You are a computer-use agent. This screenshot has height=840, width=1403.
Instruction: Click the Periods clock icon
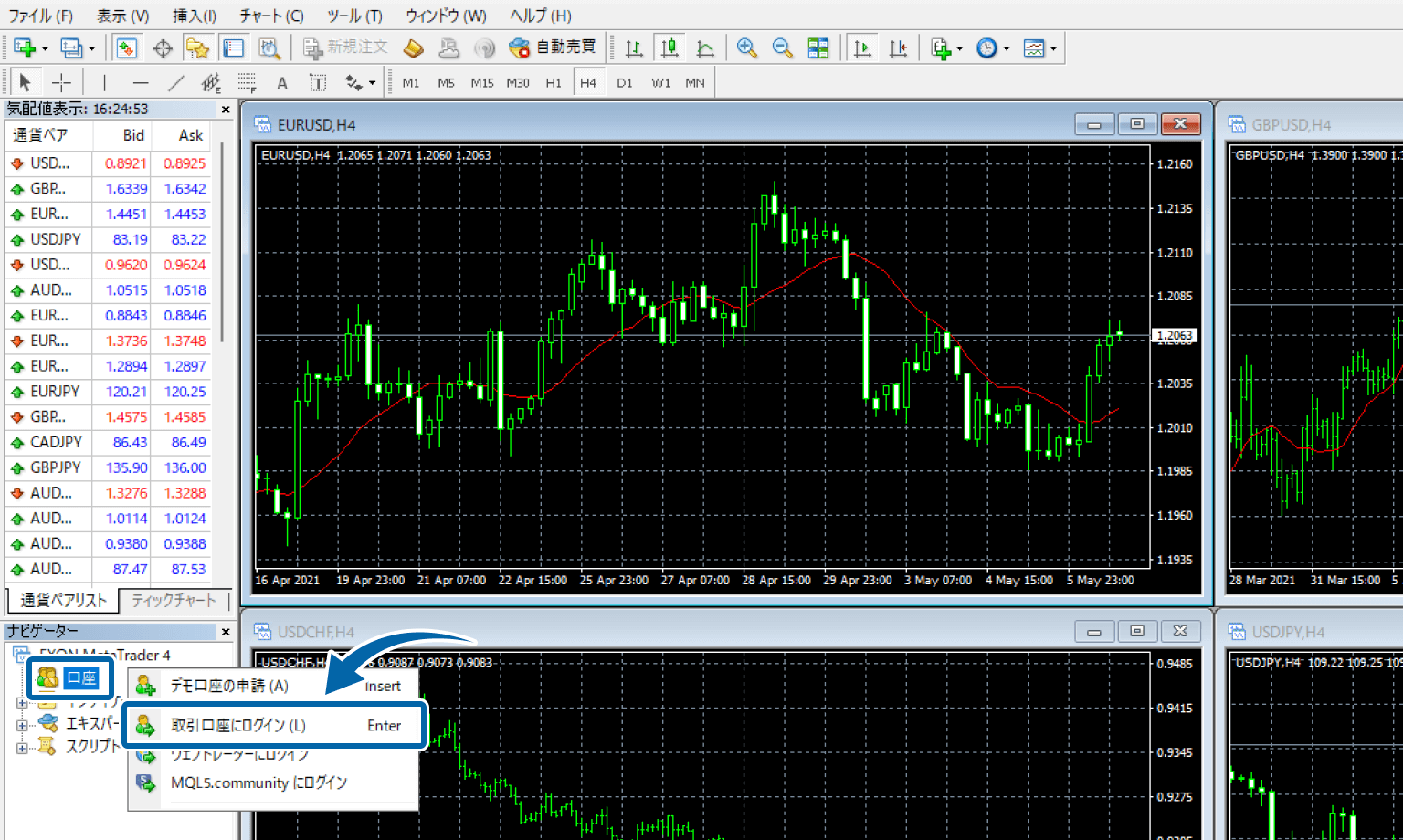(x=986, y=47)
